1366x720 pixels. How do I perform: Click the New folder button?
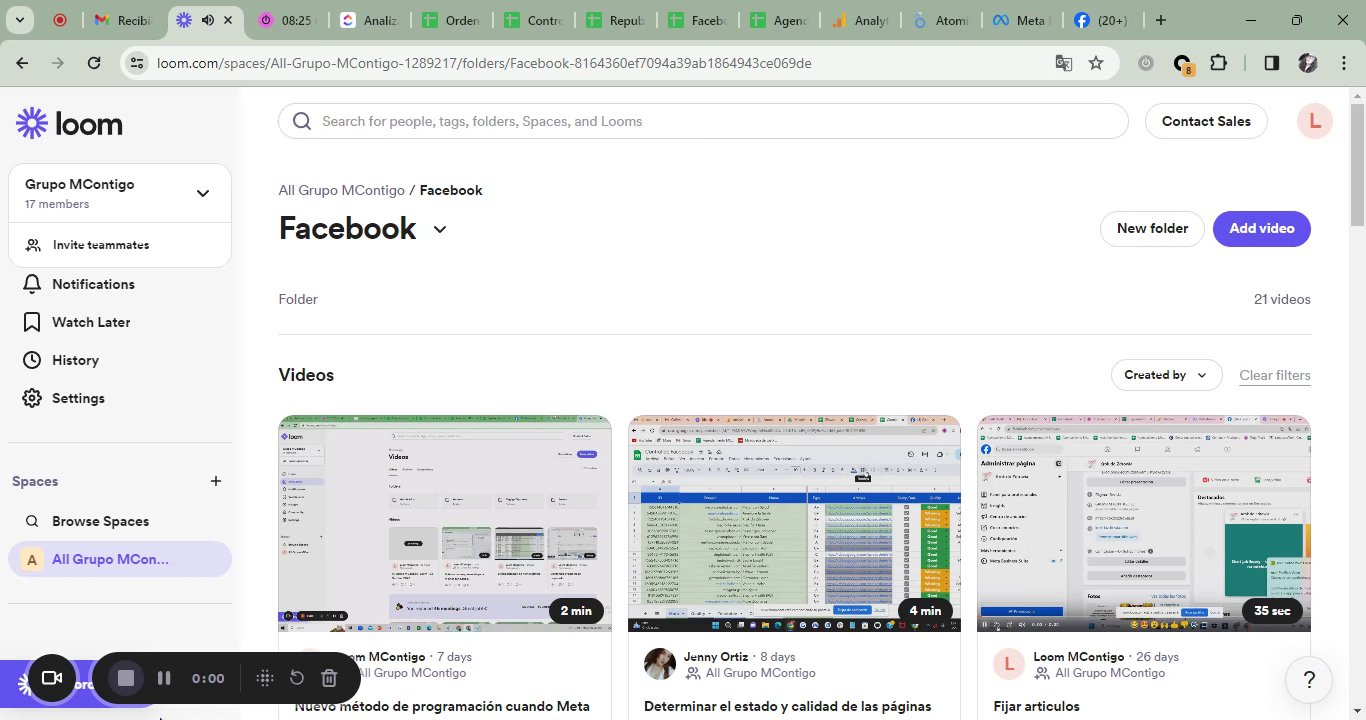[x=1152, y=228]
